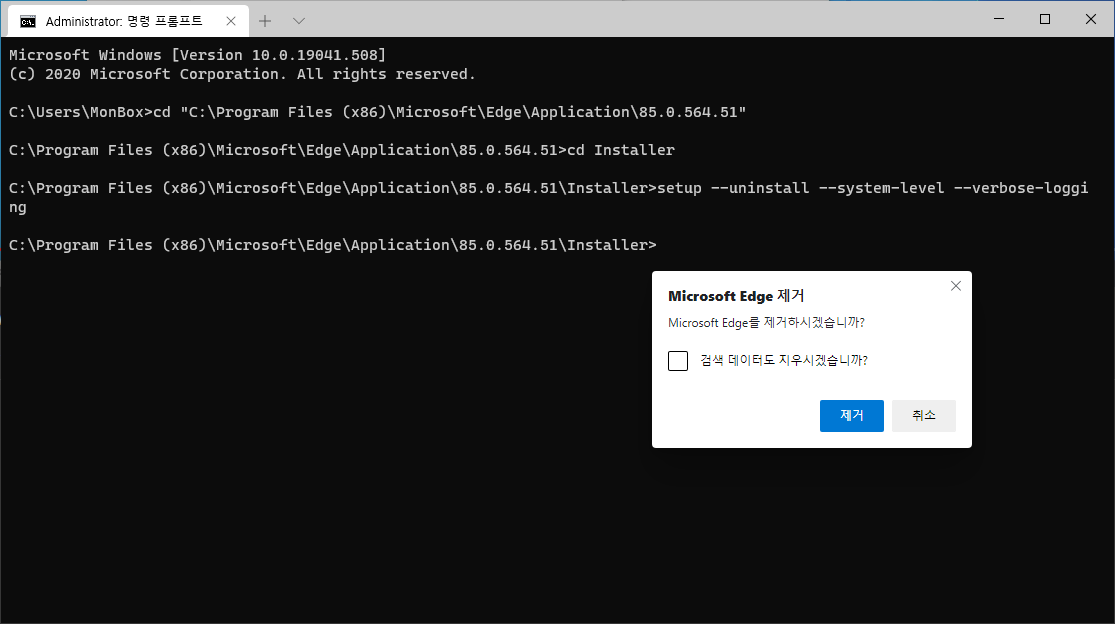This screenshot has height=624, width=1115.
Task: Click the 제거 button
Action: pos(851,416)
